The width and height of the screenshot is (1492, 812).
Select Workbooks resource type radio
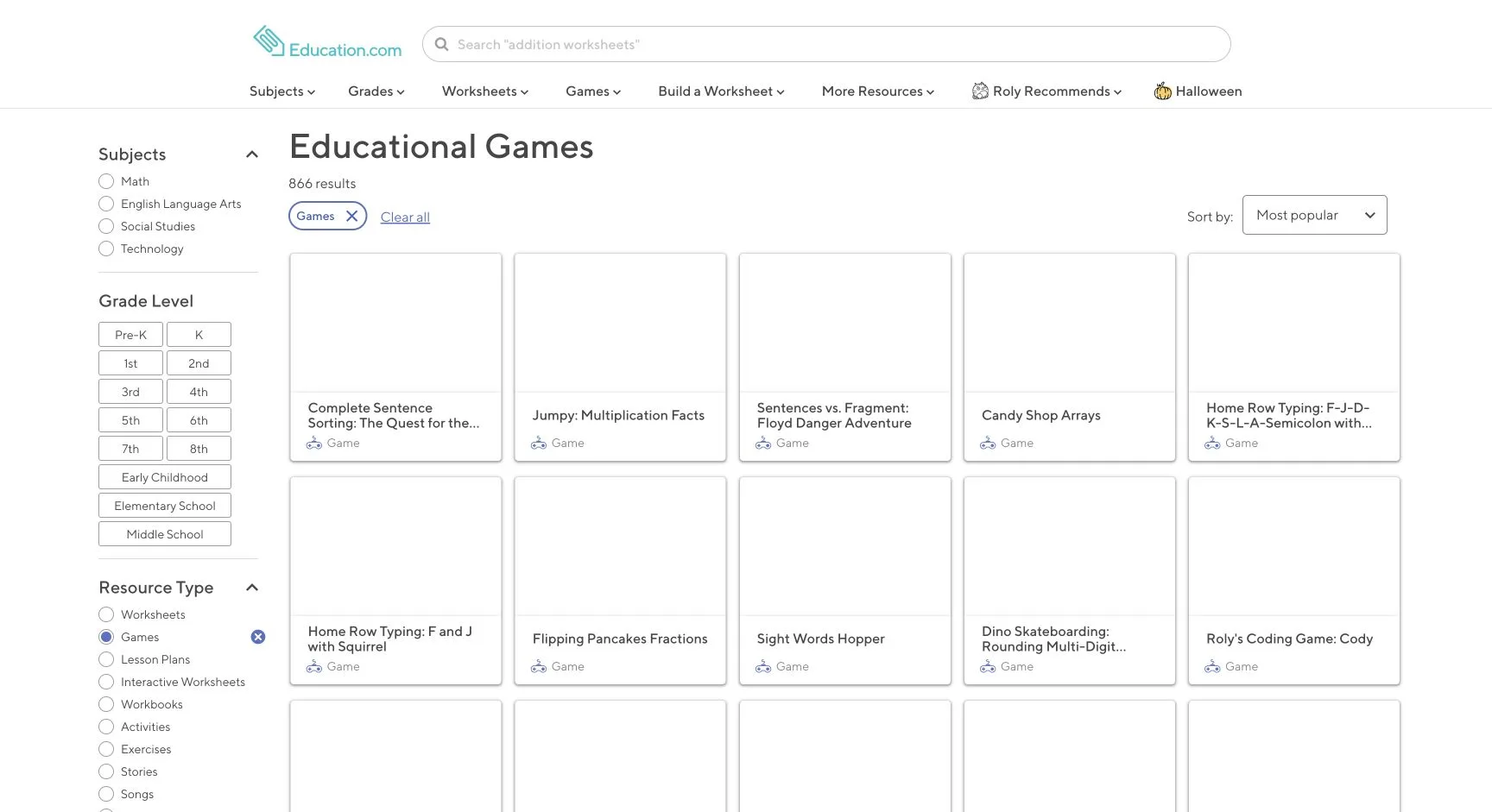click(106, 704)
